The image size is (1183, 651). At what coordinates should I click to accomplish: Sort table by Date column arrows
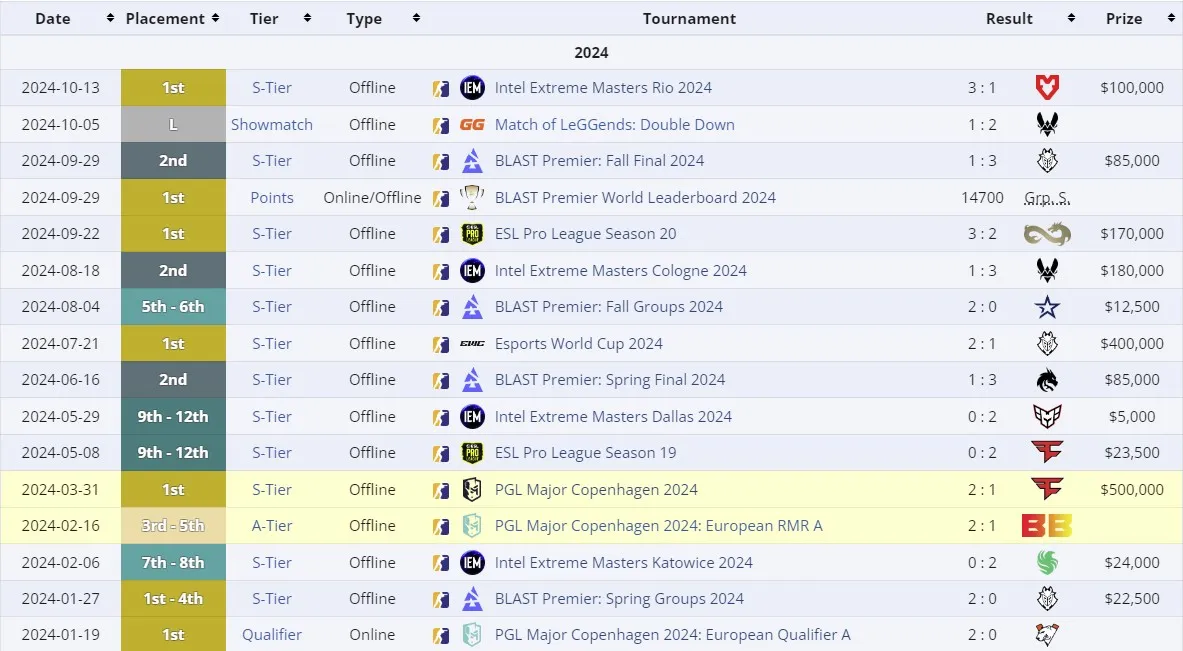click(x=110, y=18)
